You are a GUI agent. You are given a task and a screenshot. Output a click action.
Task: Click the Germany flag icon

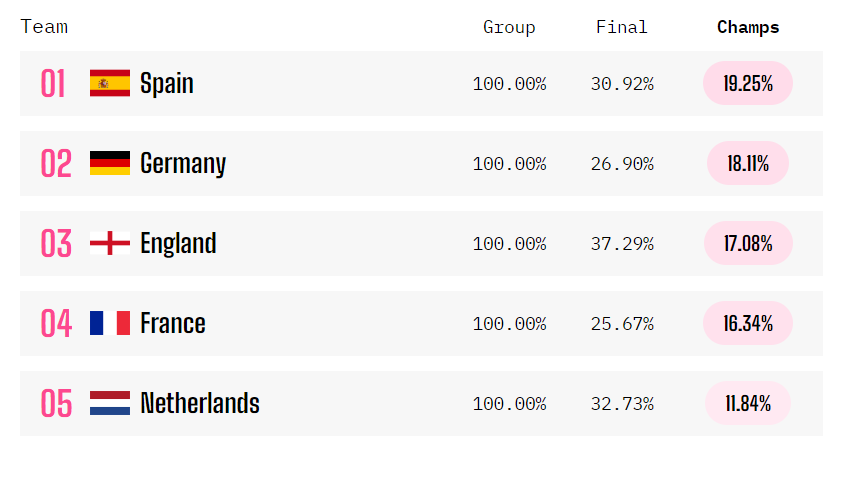[110, 163]
